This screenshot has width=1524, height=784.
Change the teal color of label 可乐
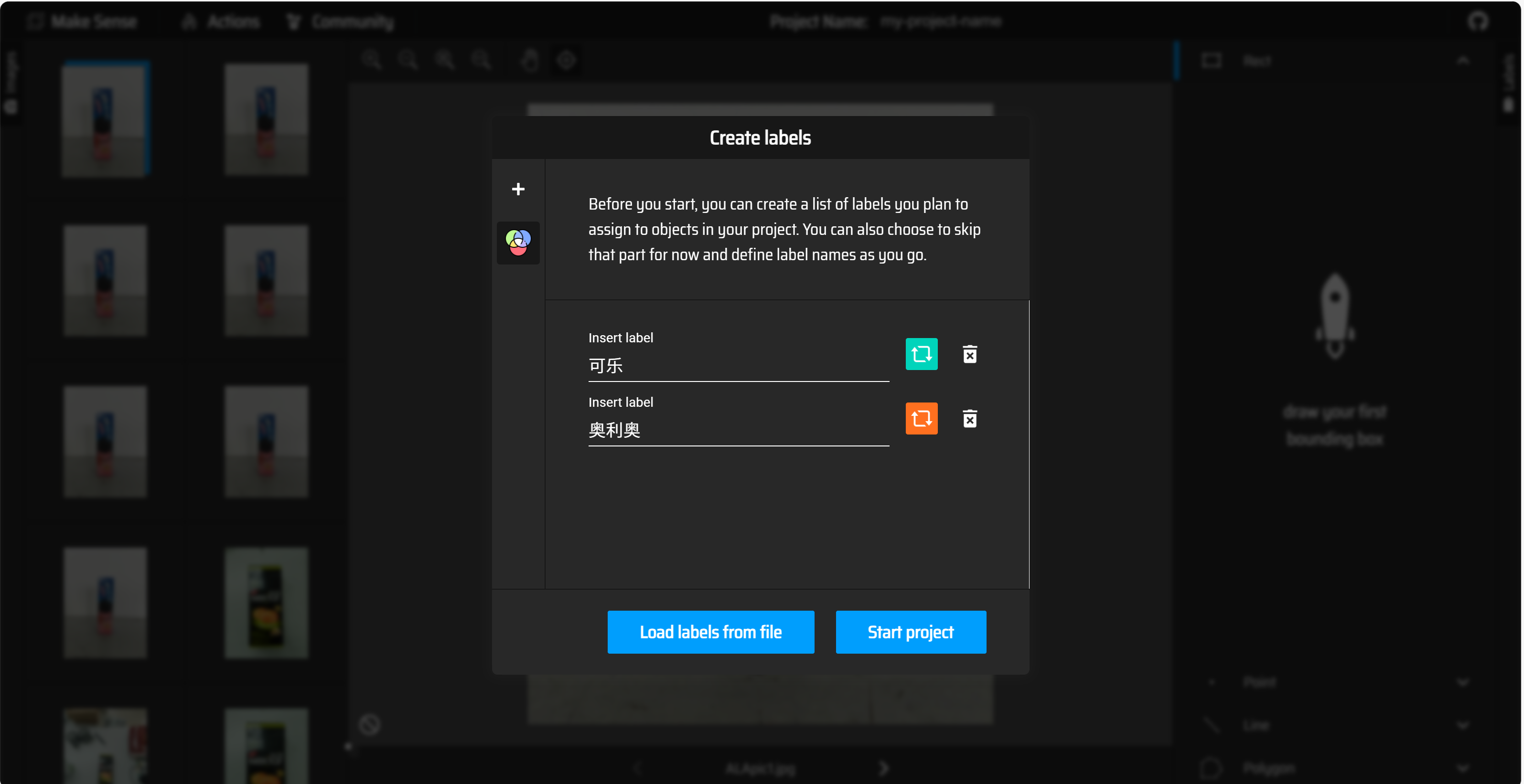pos(921,354)
